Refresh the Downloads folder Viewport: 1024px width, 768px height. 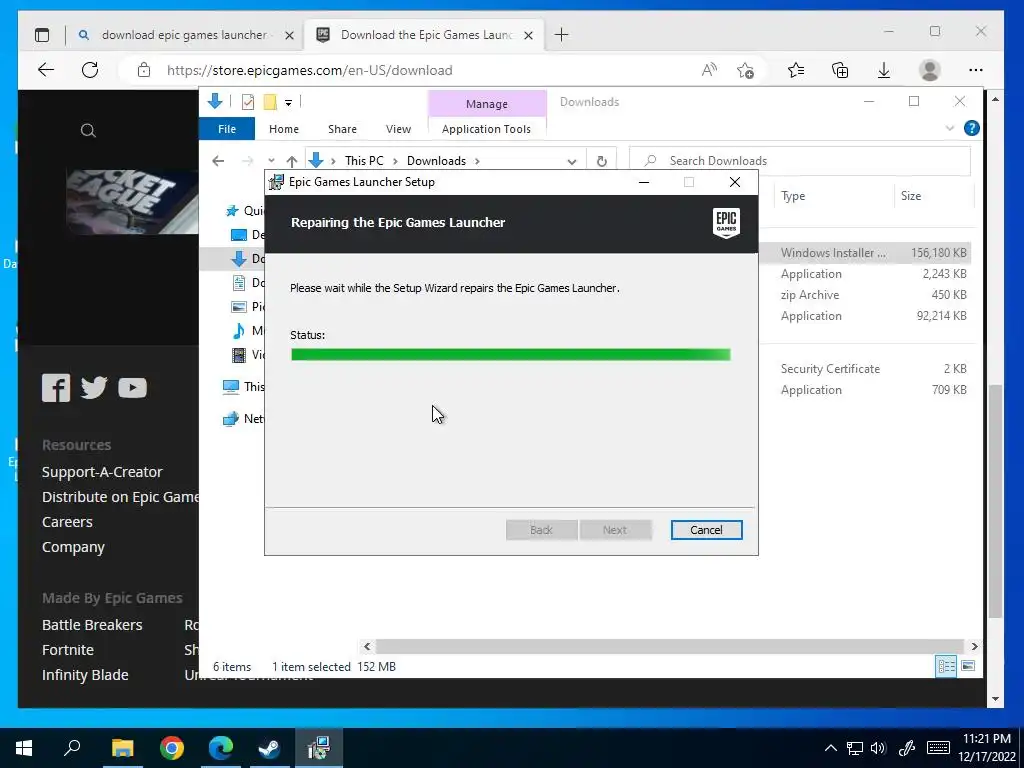601,161
